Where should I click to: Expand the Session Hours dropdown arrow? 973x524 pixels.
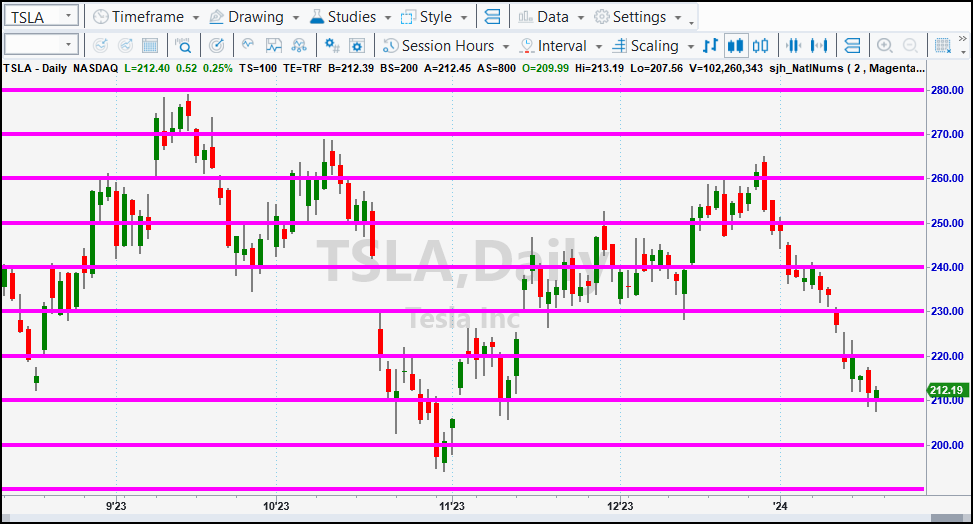506,47
